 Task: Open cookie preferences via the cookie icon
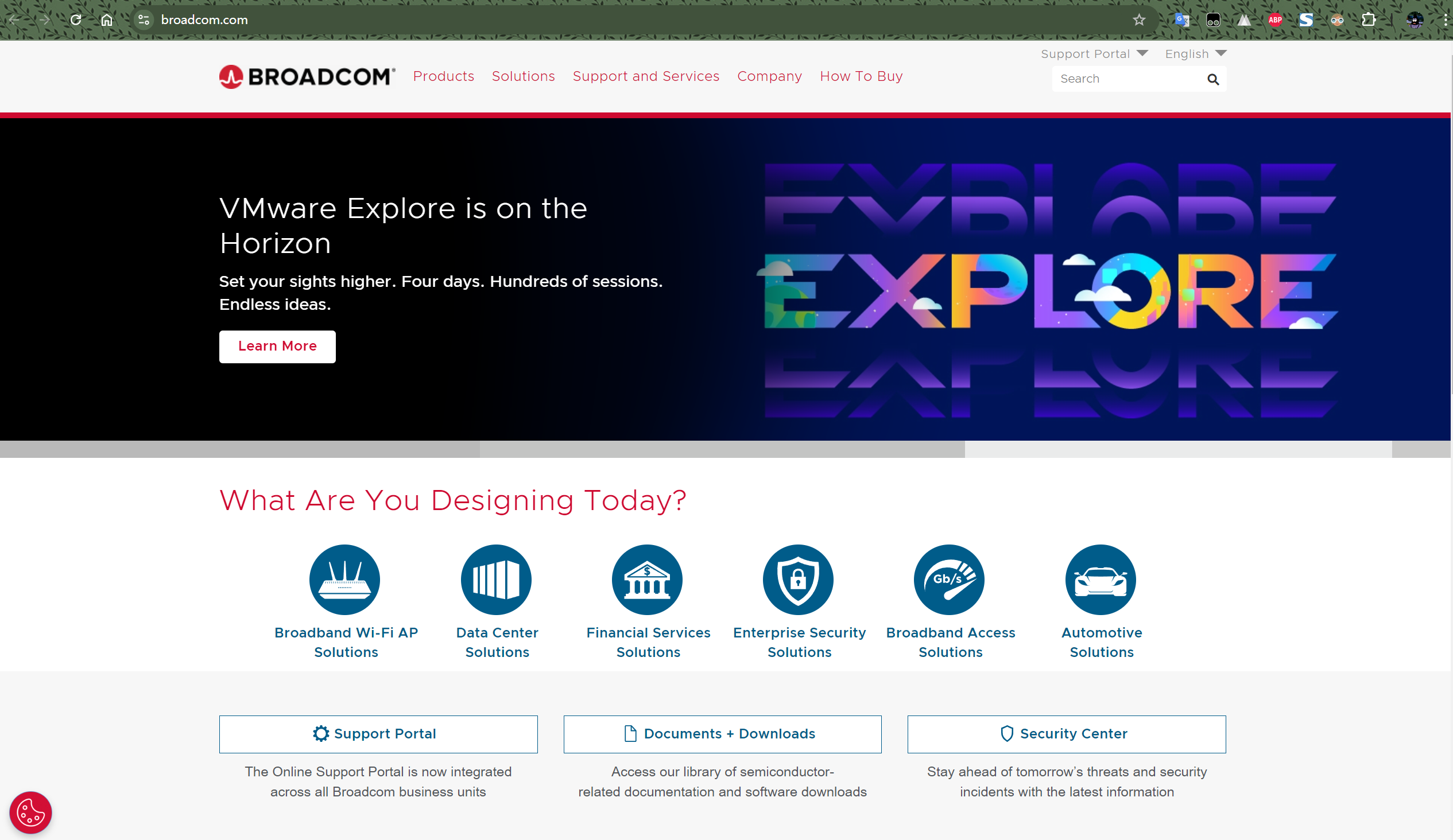tap(30, 812)
